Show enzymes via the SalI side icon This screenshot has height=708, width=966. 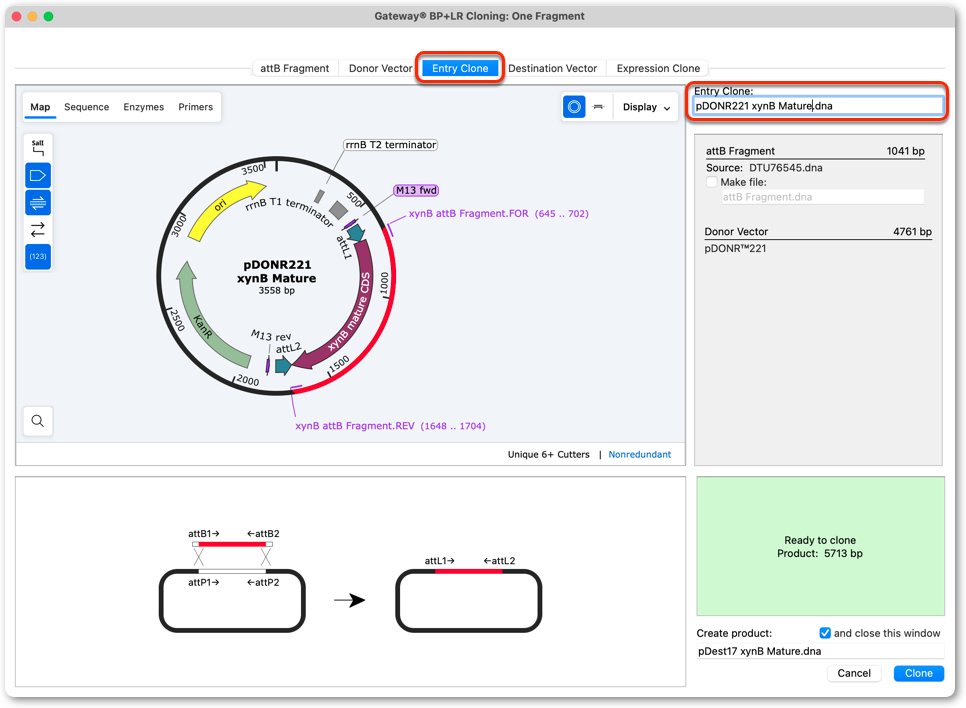(x=38, y=148)
